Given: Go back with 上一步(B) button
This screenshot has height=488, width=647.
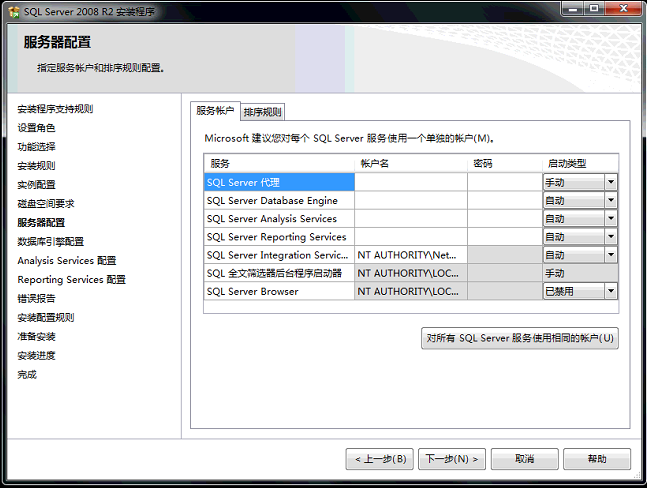Looking at the screenshot, I should click(379, 459).
